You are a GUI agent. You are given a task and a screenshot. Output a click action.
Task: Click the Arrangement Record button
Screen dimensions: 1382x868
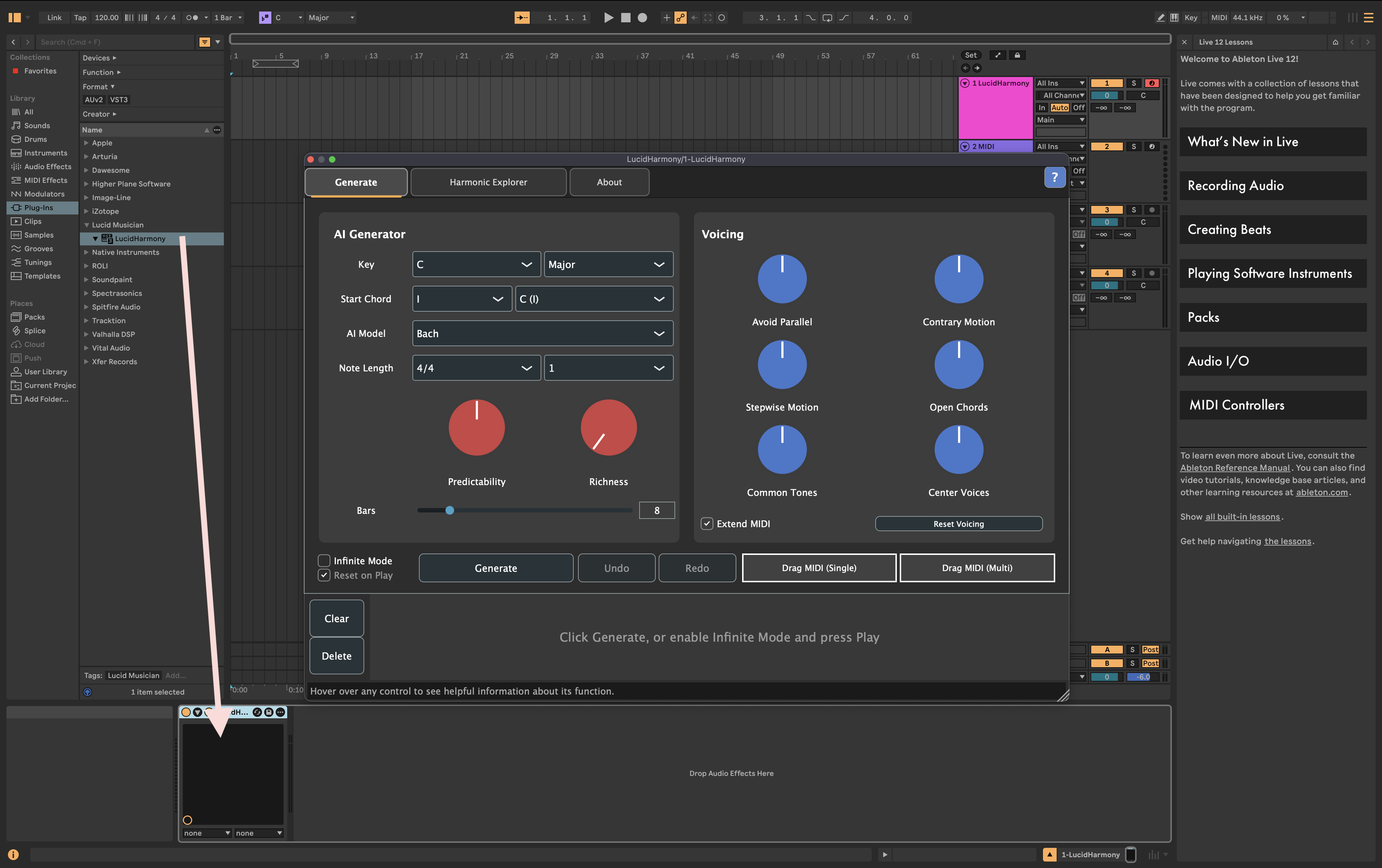(642, 18)
